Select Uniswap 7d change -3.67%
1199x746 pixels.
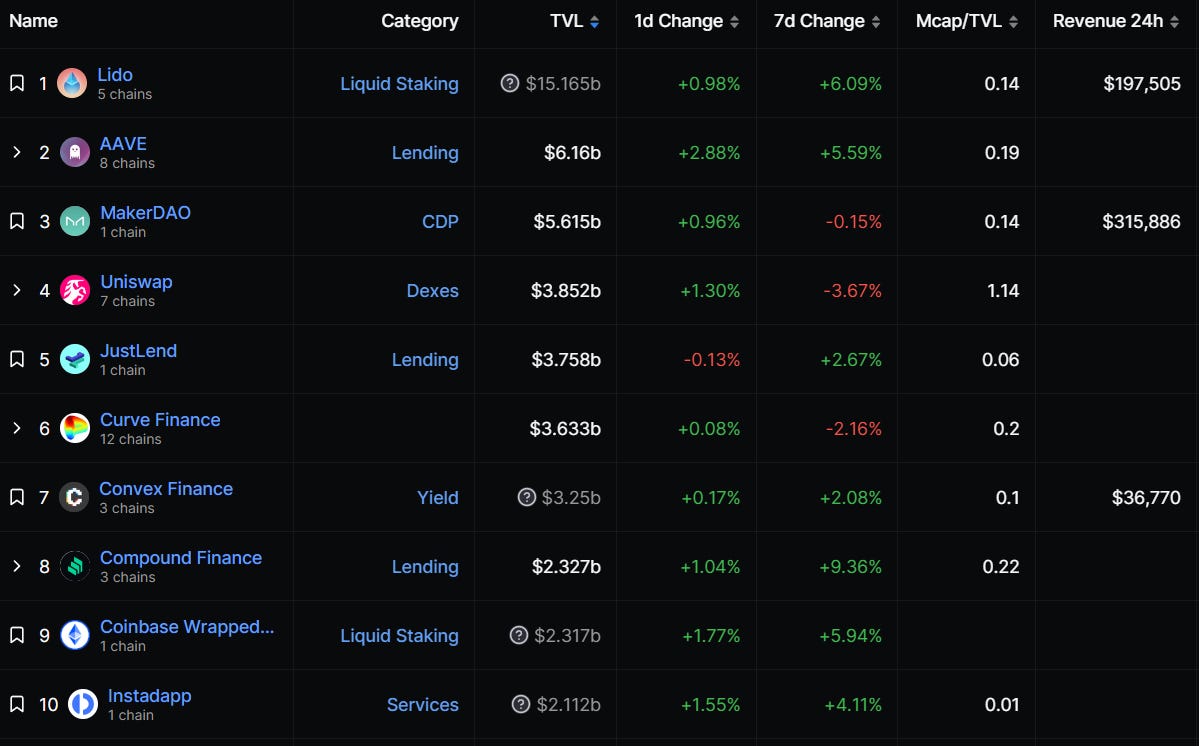[x=853, y=290]
